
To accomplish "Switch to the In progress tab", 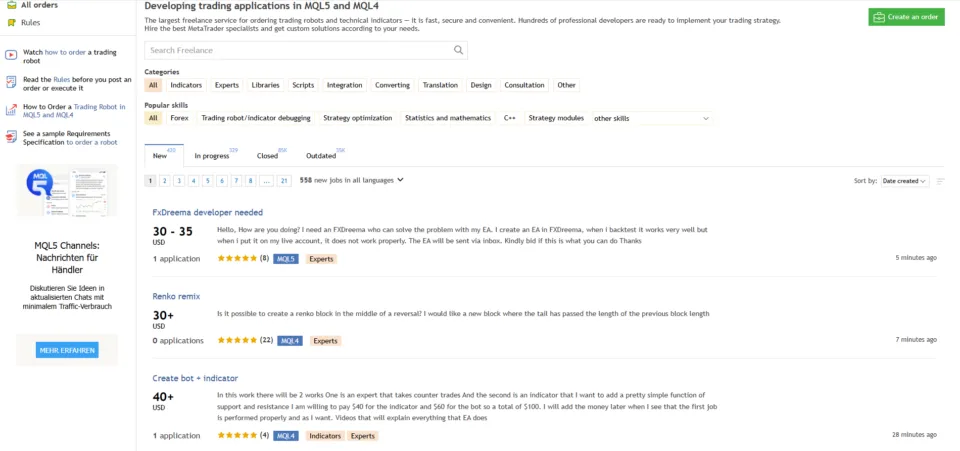I will (212, 156).
